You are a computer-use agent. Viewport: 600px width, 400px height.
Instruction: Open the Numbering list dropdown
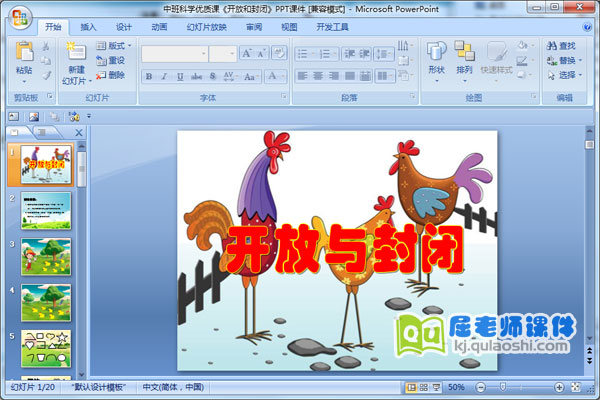(x=328, y=54)
